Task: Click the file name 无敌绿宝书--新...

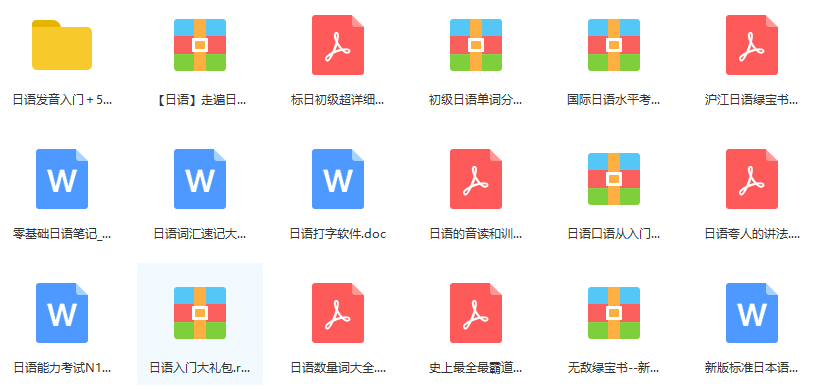Action: click(x=614, y=368)
